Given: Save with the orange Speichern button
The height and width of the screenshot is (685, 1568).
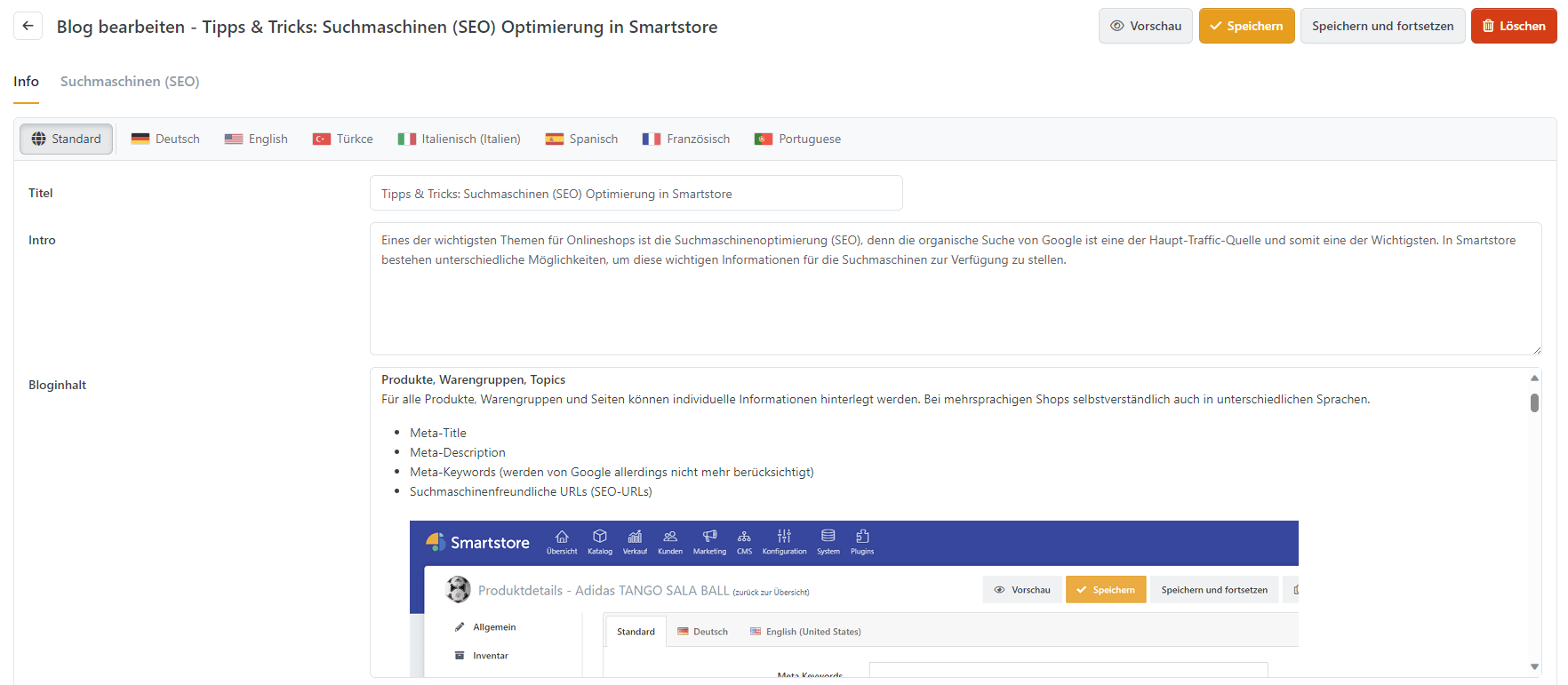Looking at the screenshot, I should (x=1246, y=26).
